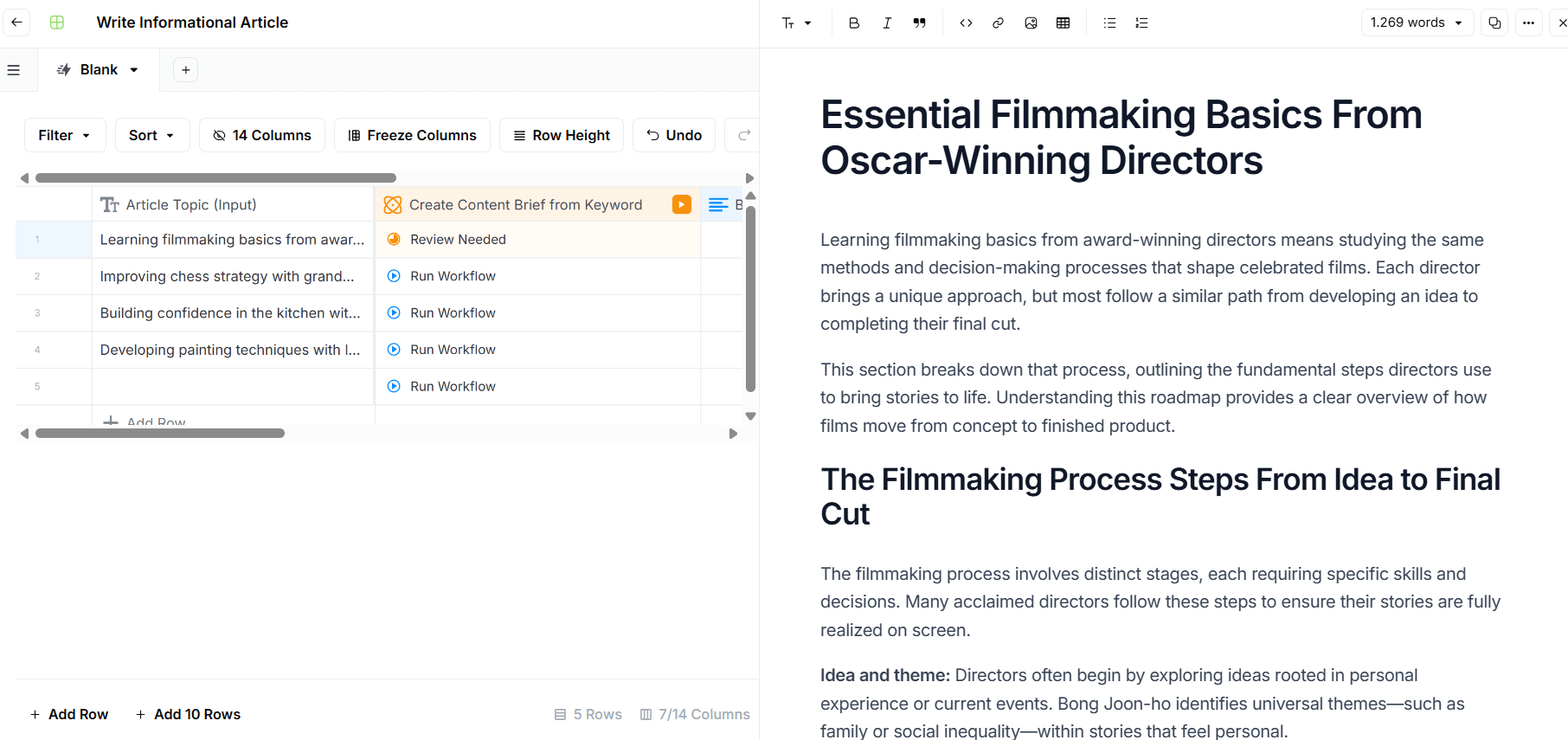Click Add 10 Rows button
1568x740 pixels.
coord(188,714)
